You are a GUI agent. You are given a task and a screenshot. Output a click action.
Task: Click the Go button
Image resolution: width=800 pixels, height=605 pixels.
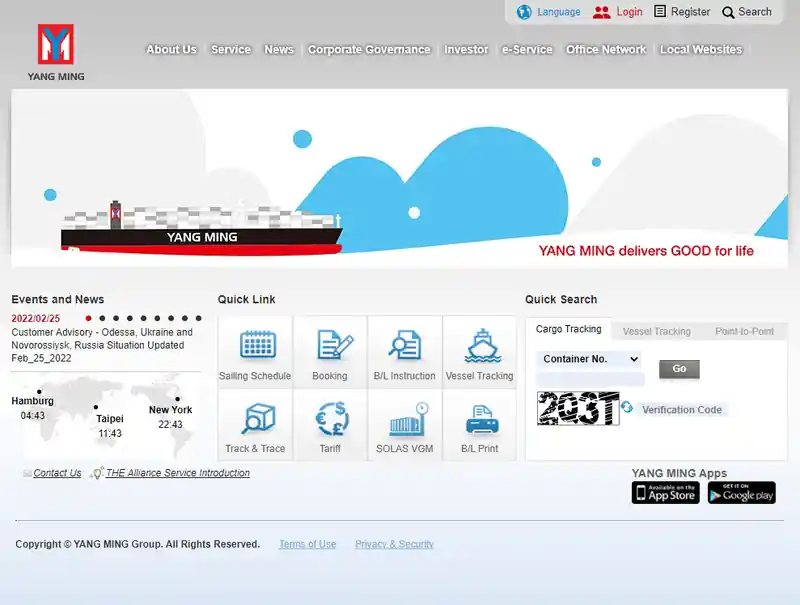[x=679, y=369]
